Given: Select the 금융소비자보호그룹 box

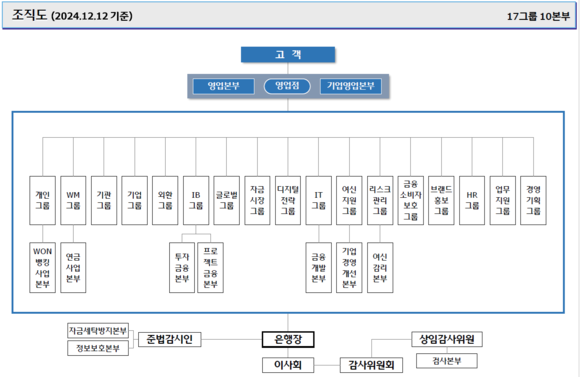Looking at the screenshot, I should (x=411, y=201).
